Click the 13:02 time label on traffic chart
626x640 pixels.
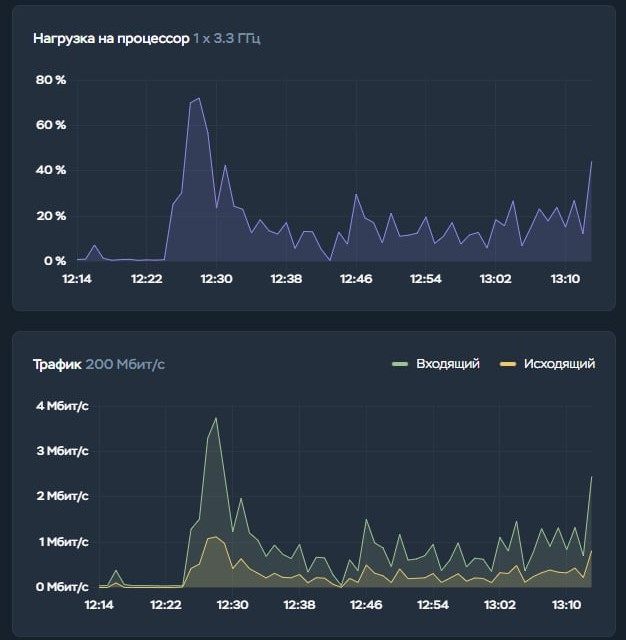click(x=500, y=605)
